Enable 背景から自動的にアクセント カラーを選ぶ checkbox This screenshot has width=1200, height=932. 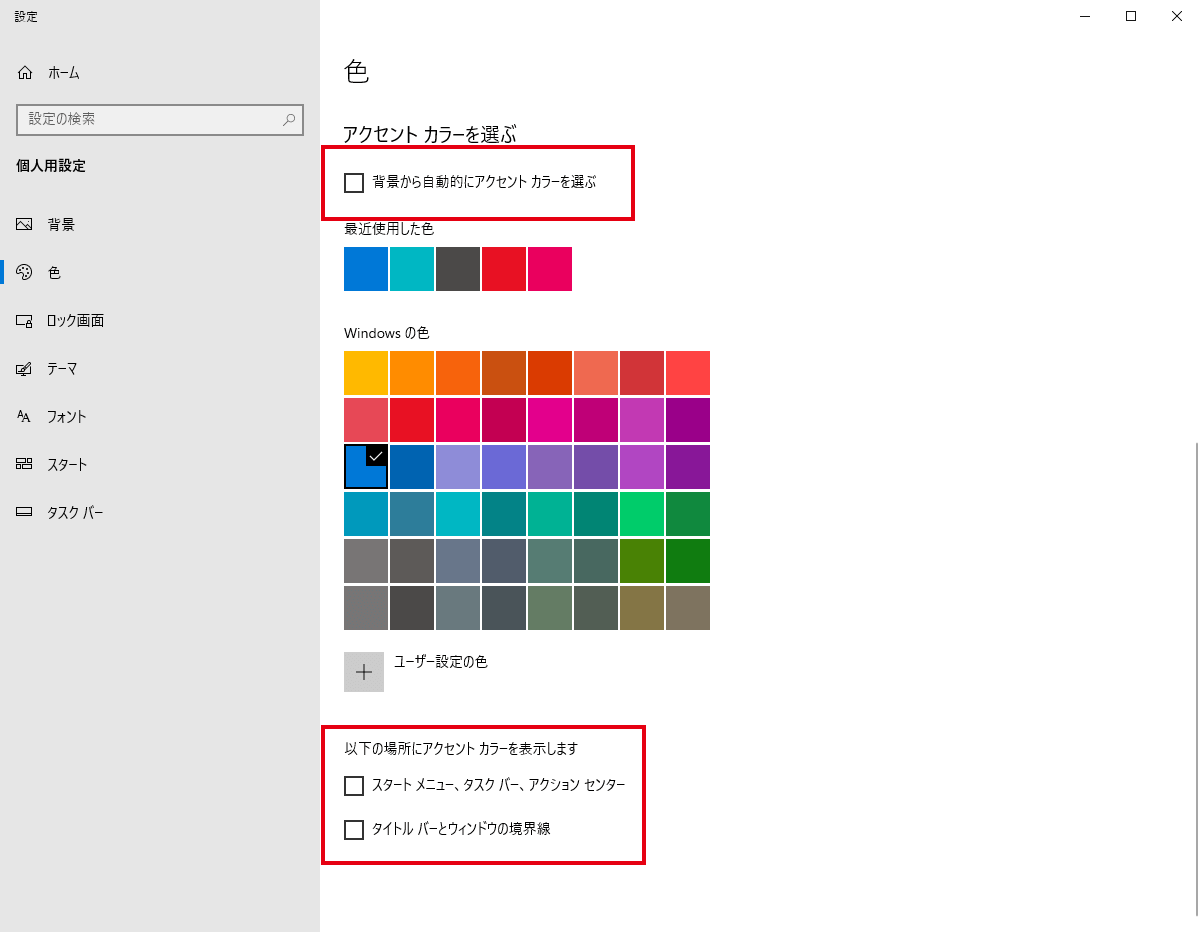[354, 183]
